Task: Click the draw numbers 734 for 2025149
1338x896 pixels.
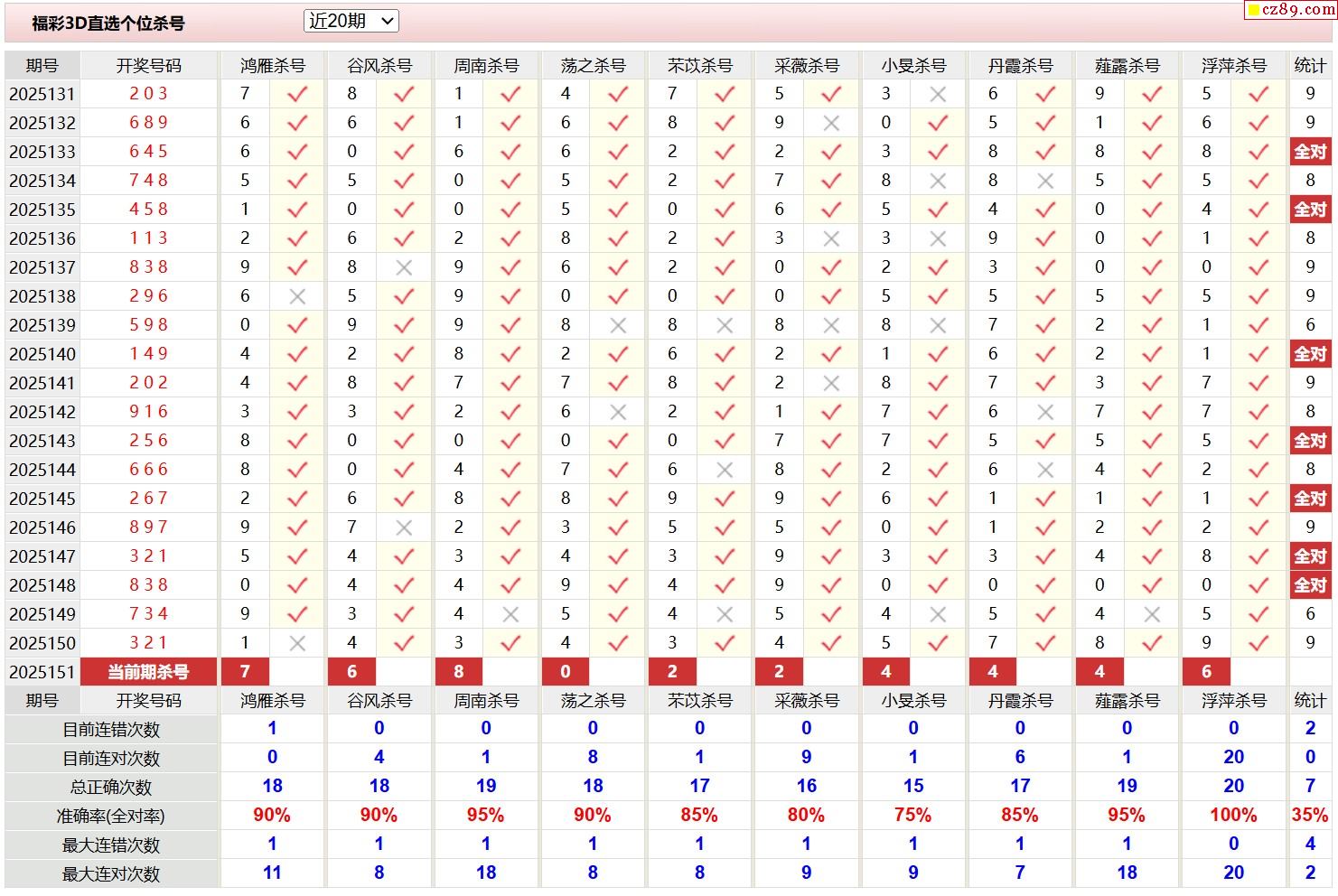Action: [149, 614]
